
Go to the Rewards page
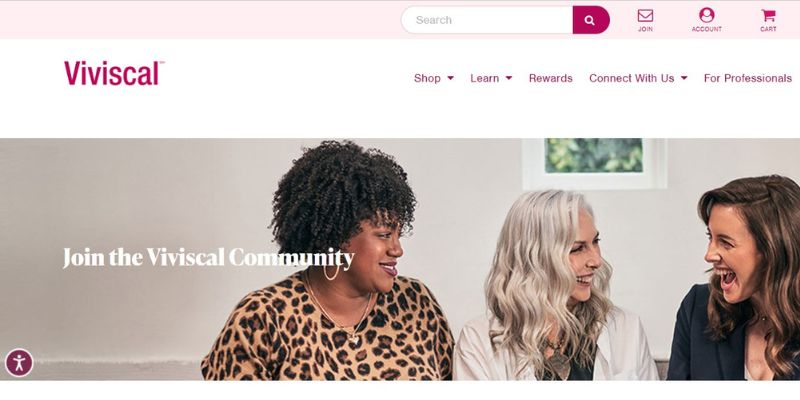(x=551, y=78)
